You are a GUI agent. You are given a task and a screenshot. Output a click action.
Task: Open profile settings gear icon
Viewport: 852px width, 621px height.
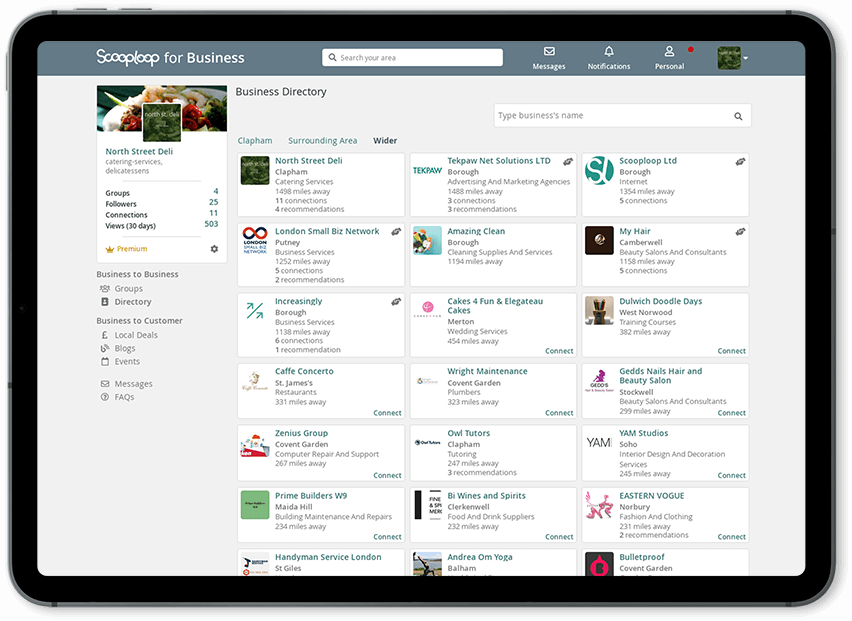point(214,249)
